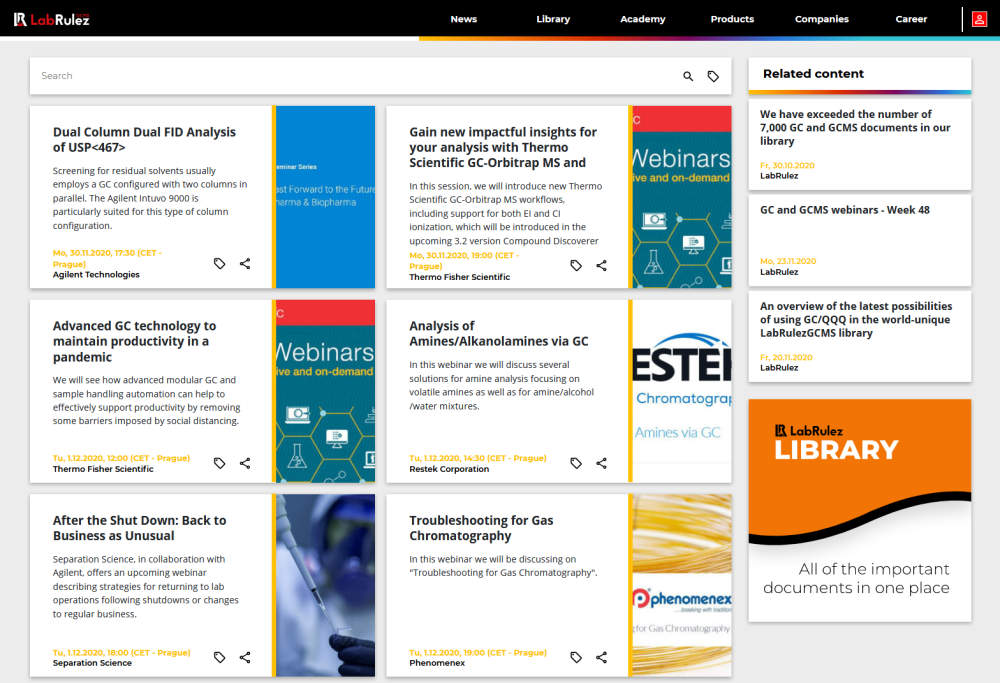Click tag icon on Advanced GC technology card
Image resolution: width=1000 pixels, height=683 pixels.
(219, 463)
